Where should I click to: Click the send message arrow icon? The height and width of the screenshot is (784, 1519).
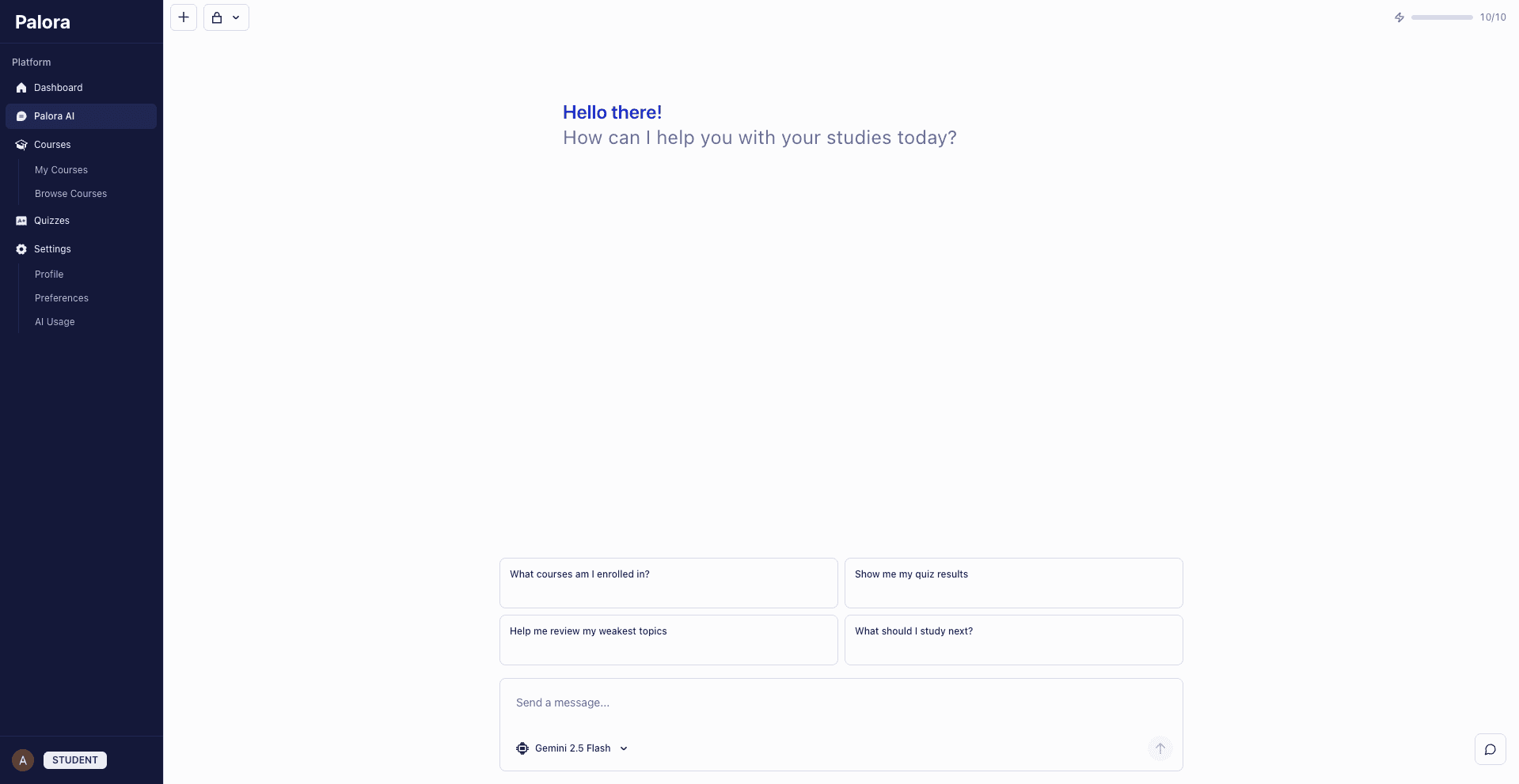click(x=1159, y=748)
